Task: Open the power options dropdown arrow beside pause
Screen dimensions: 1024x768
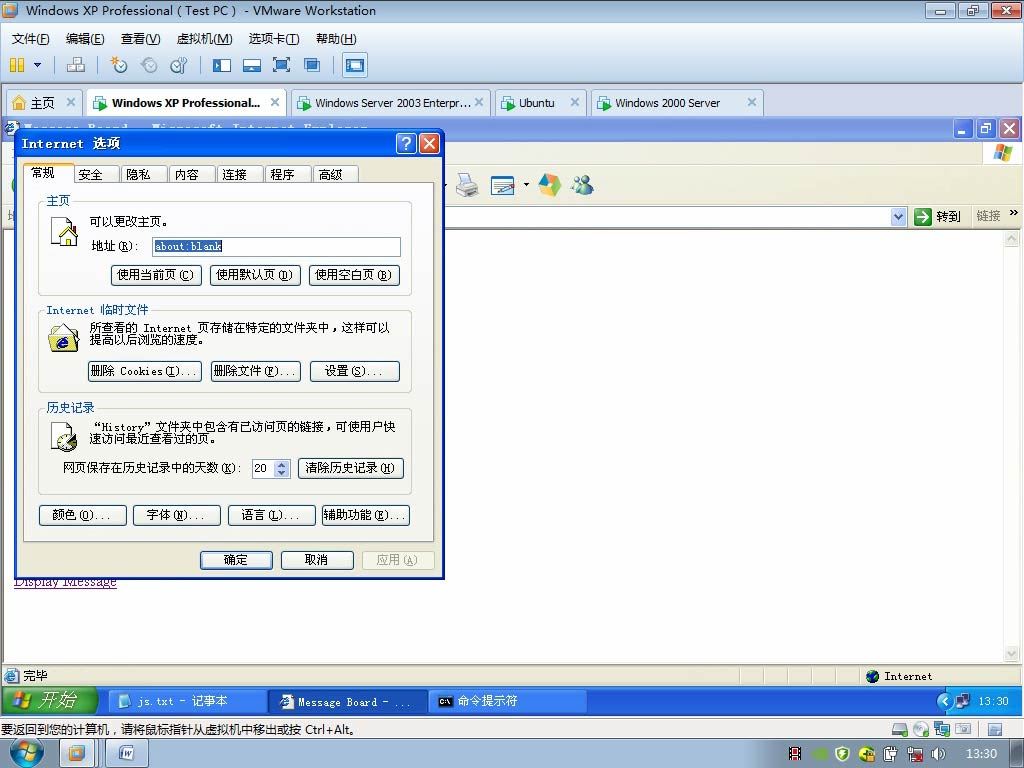Action: click(x=37, y=65)
